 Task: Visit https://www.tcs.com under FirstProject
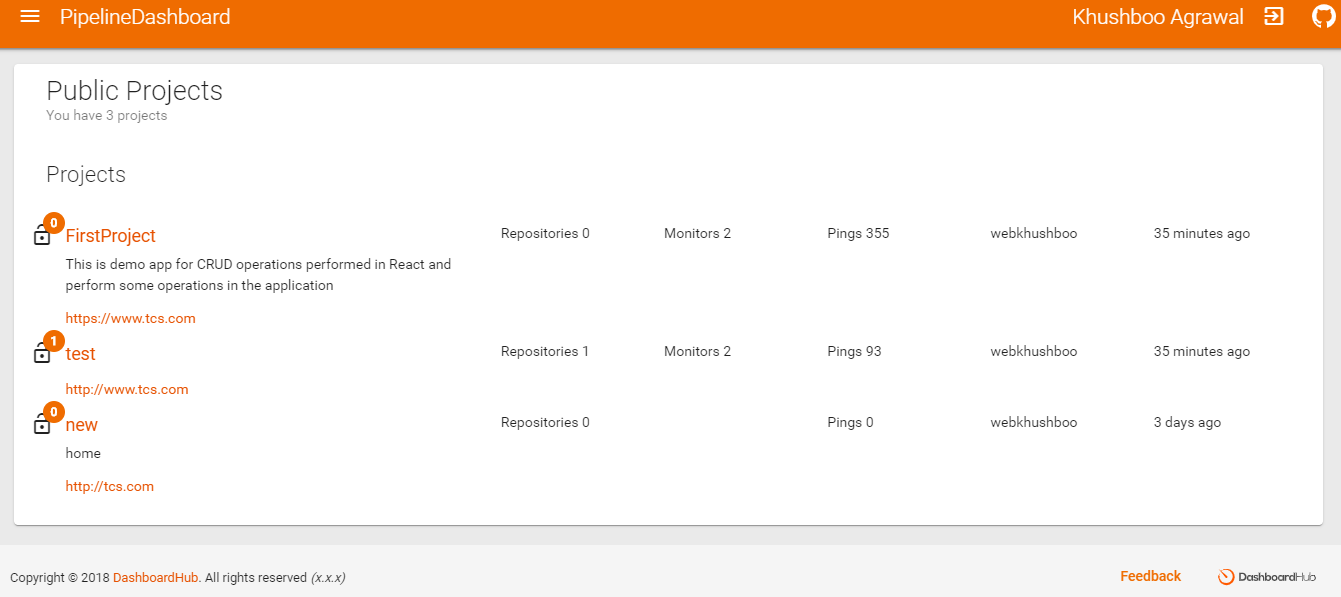tap(130, 317)
